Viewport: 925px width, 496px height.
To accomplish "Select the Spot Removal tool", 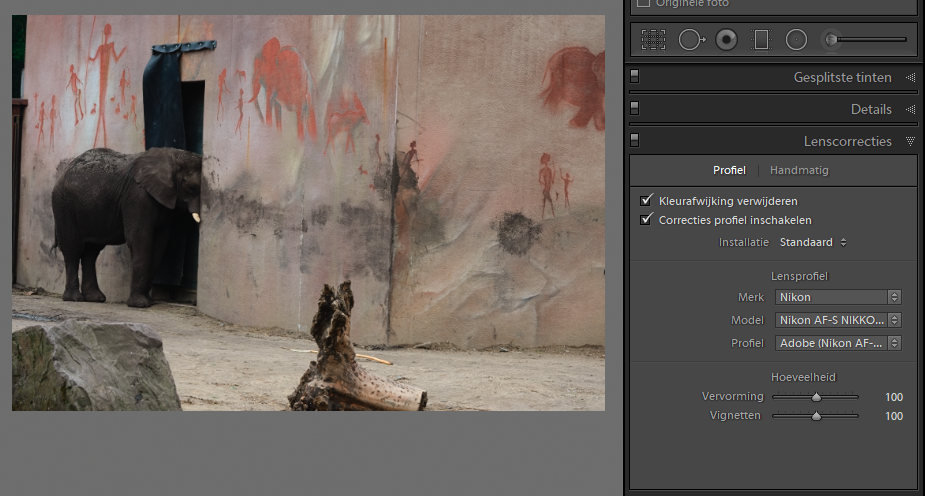I will pyautogui.click(x=690, y=40).
